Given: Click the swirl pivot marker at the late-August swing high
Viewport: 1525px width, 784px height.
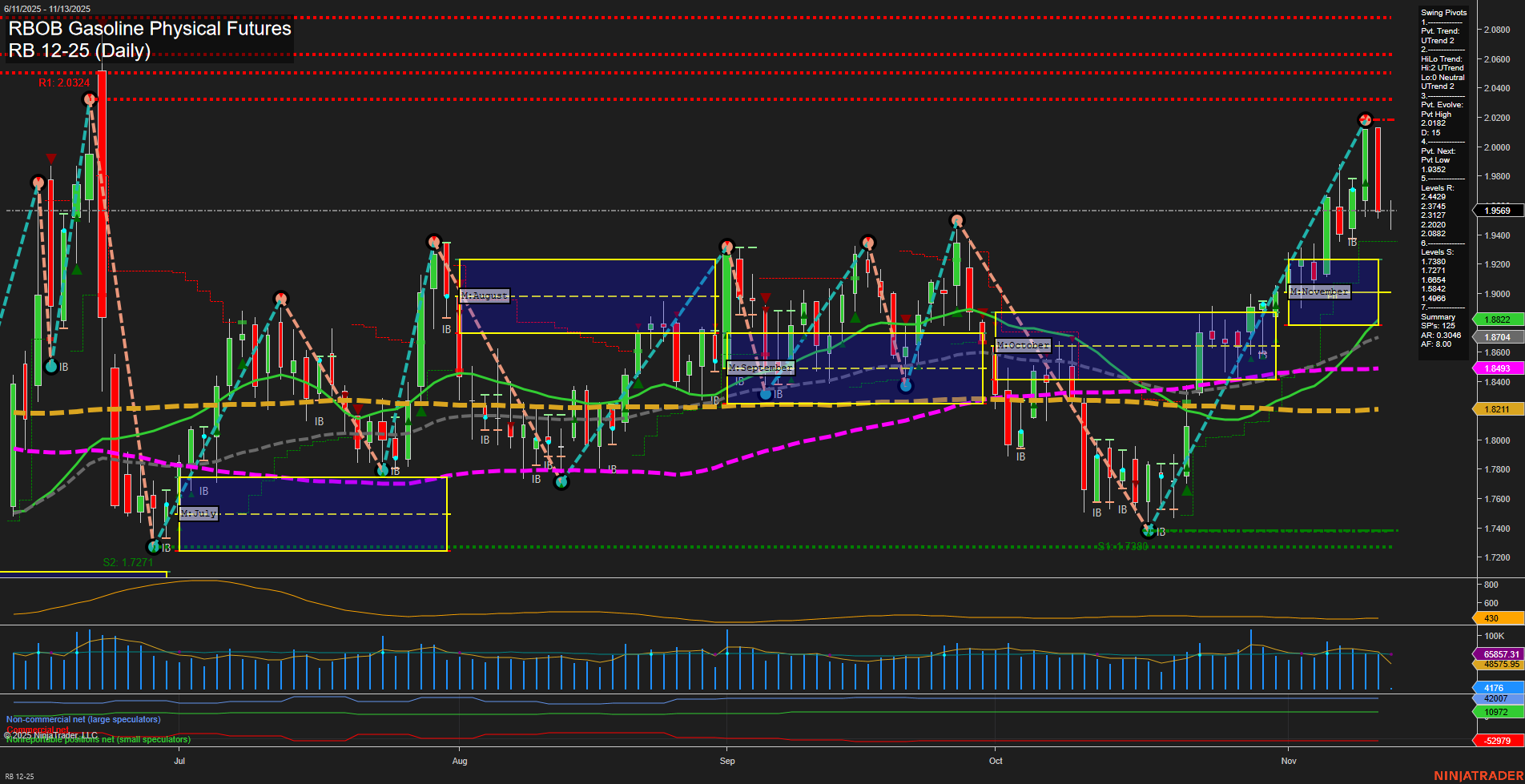Looking at the screenshot, I should click(x=725, y=247).
